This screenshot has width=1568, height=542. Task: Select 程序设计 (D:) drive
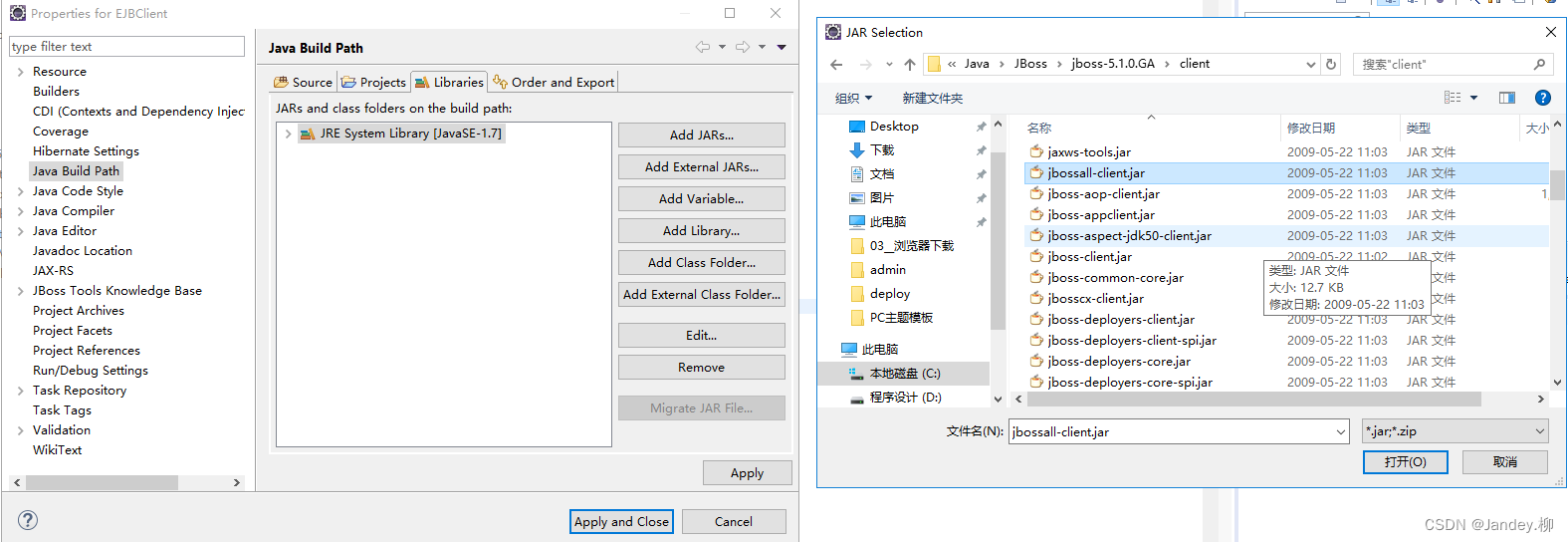[905, 398]
